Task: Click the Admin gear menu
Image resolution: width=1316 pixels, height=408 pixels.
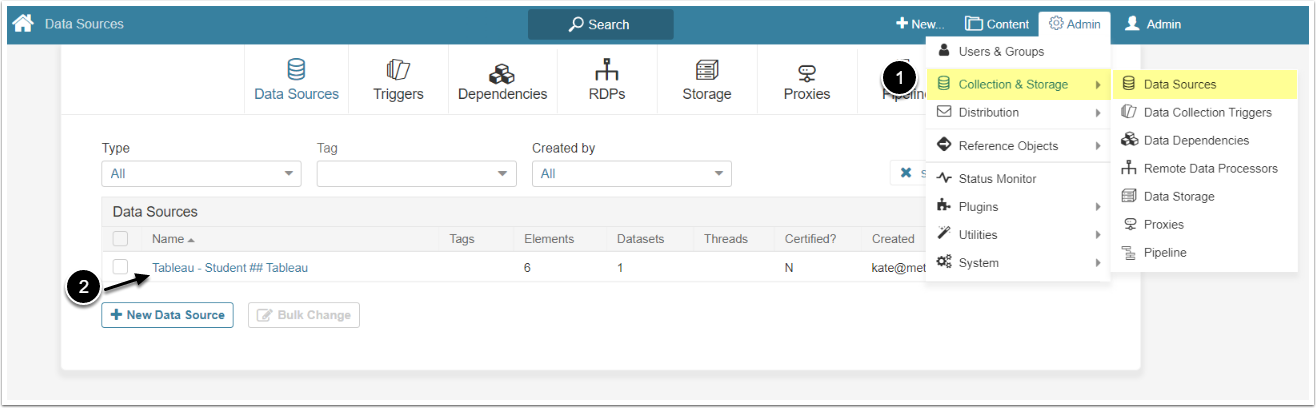Action: 1074,24
